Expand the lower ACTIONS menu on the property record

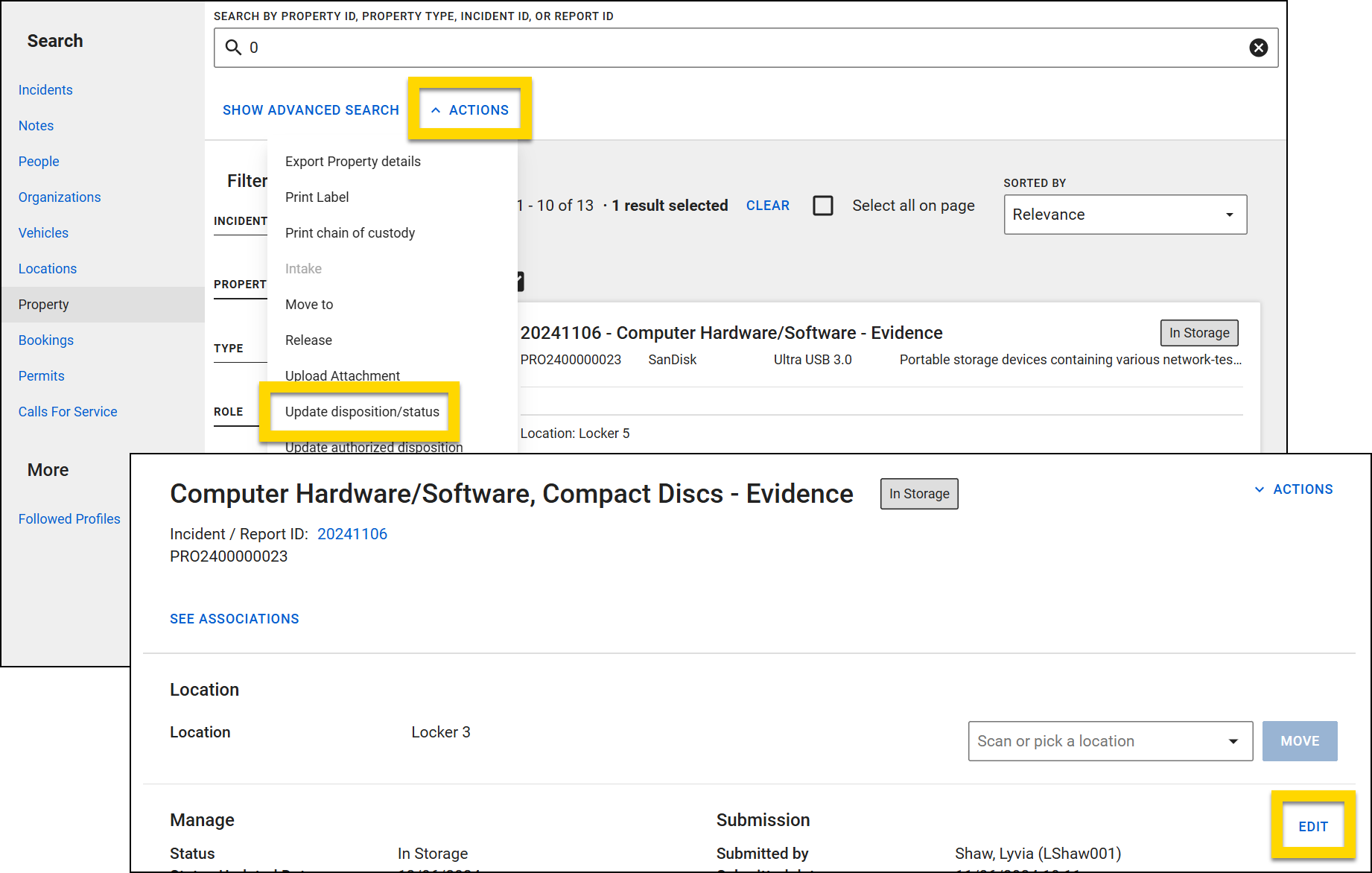(x=1294, y=489)
